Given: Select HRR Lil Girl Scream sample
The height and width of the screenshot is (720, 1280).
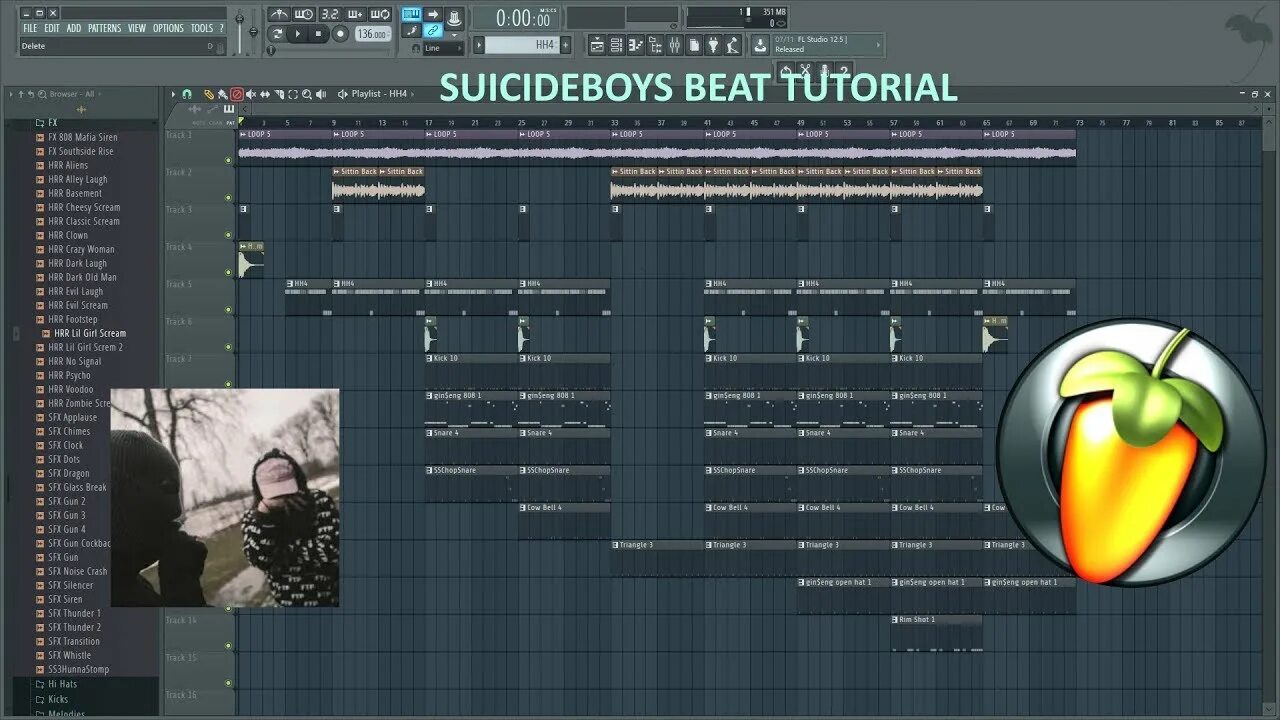Looking at the screenshot, I should pyautogui.click(x=90, y=333).
